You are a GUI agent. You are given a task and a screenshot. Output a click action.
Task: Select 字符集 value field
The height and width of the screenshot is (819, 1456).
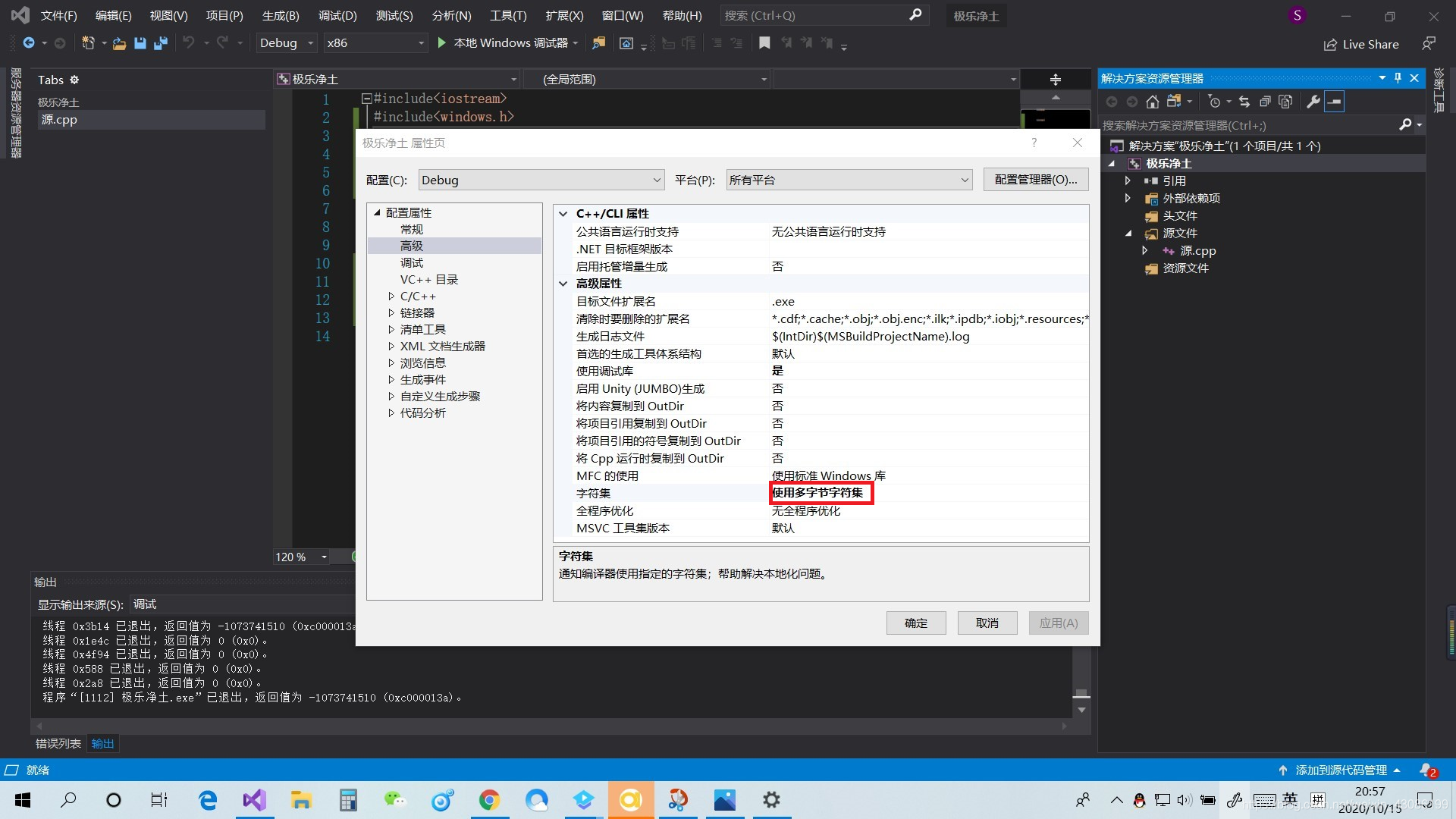[x=820, y=492]
